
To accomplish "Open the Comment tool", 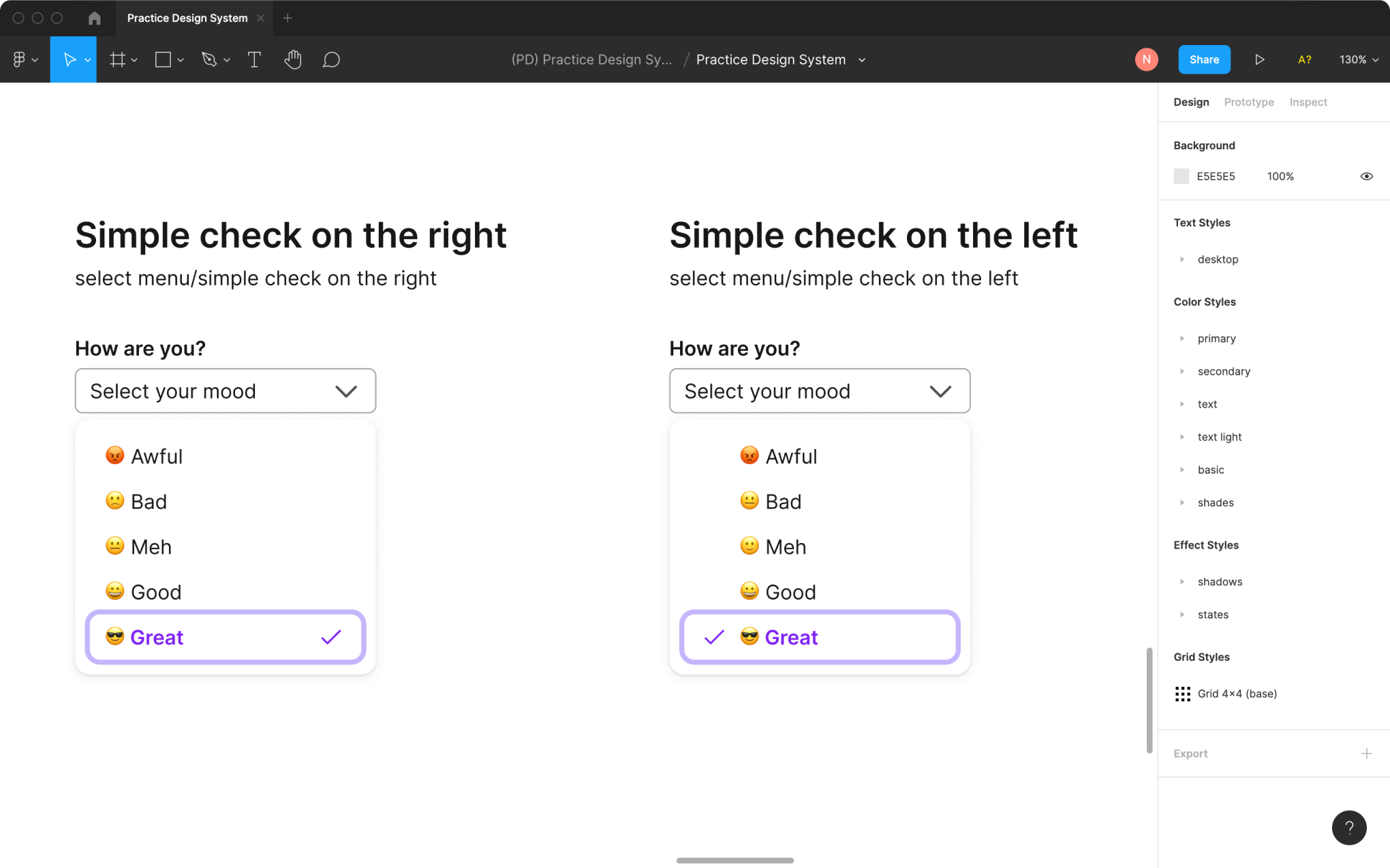I will (331, 60).
